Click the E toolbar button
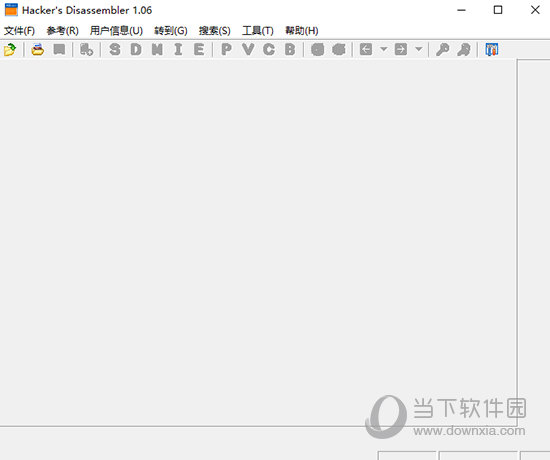Viewport: 550px width, 460px height. tap(199, 49)
